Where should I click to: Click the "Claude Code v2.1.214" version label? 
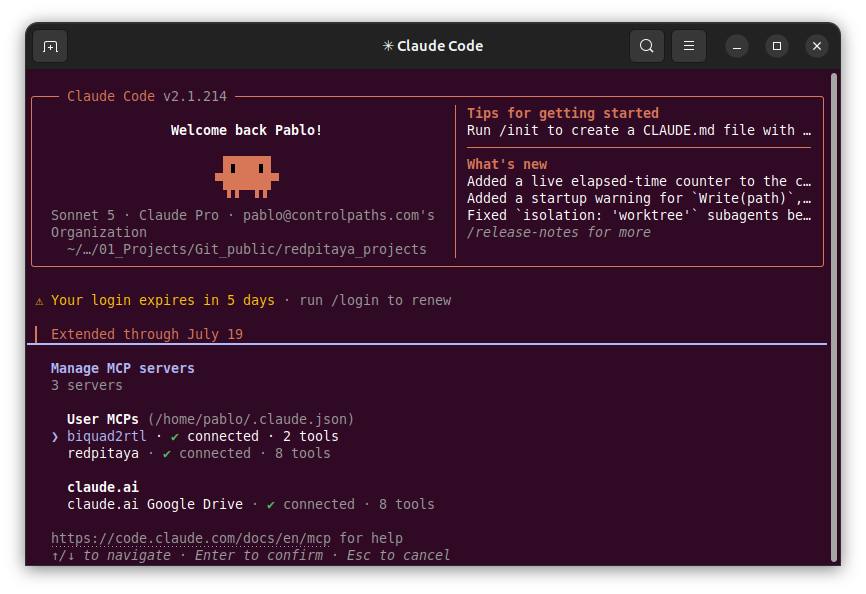(x=147, y=96)
